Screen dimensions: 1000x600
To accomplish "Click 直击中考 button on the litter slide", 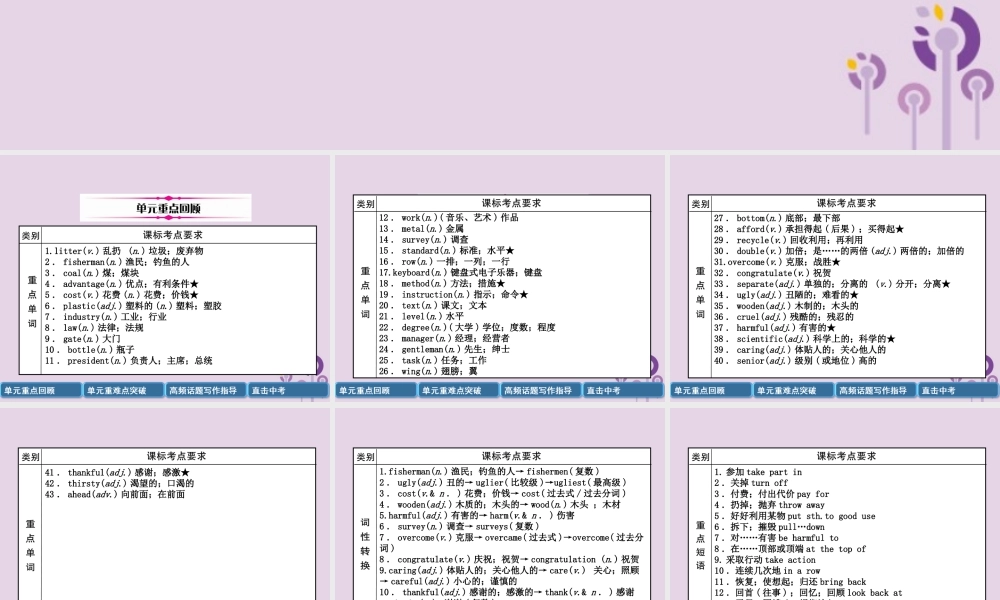I will click(288, 390).
